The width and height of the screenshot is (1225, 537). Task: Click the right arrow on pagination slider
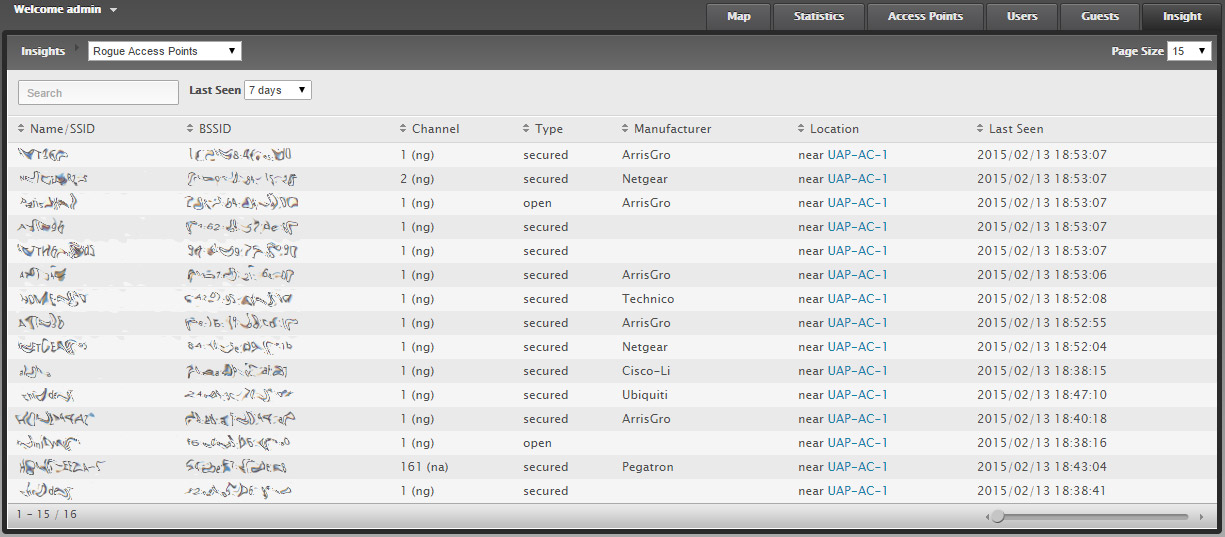point(1200,517)
